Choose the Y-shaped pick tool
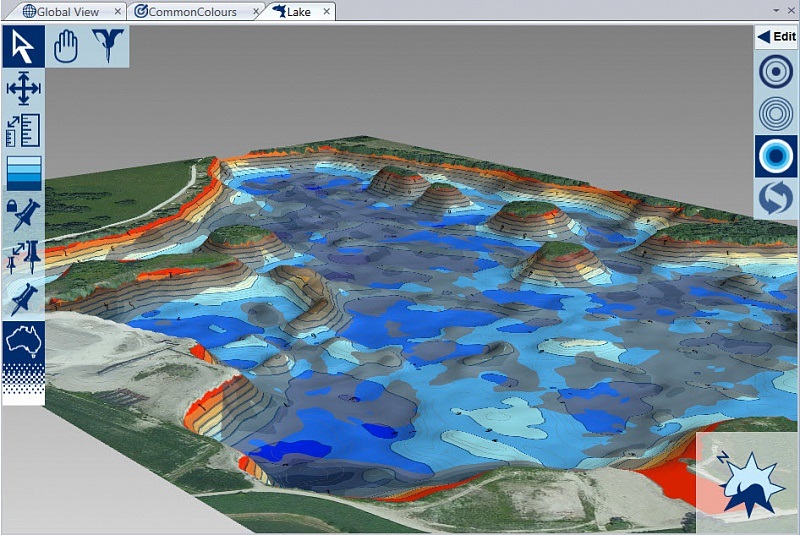This screenshot has height=535, width=800. click(108, 46)
